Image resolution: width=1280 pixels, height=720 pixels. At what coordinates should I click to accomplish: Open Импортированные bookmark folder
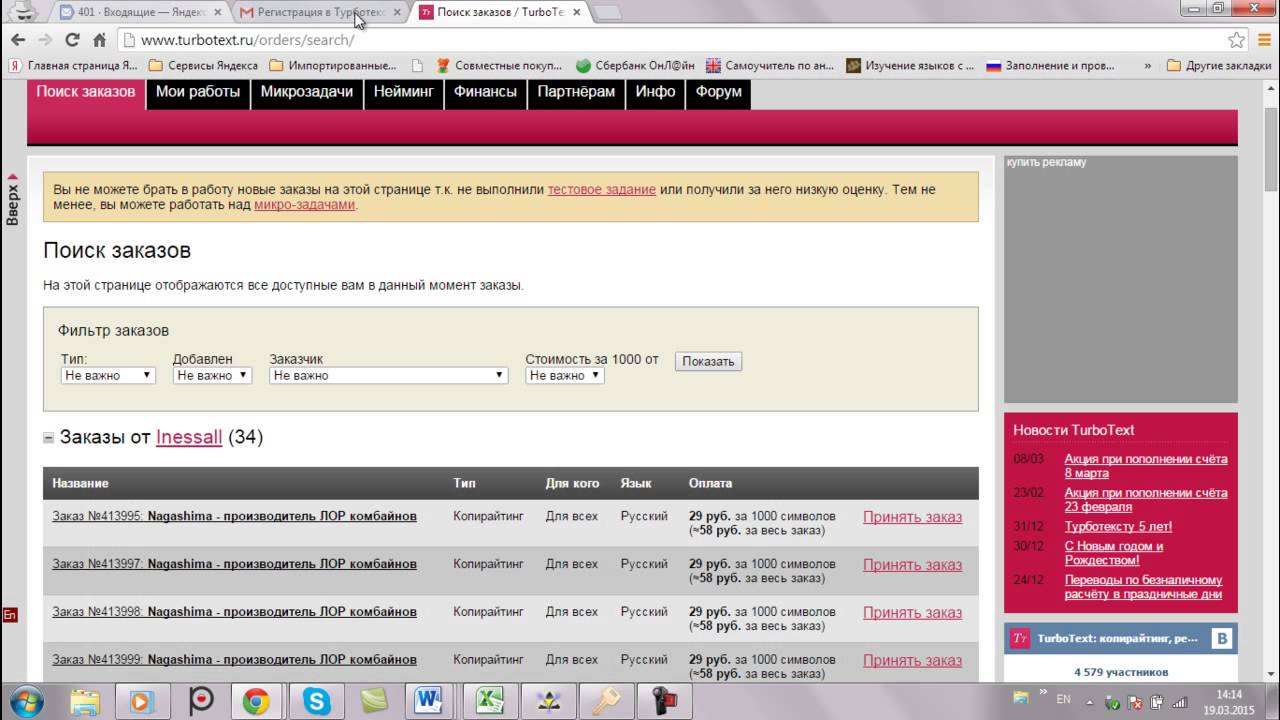333,65
